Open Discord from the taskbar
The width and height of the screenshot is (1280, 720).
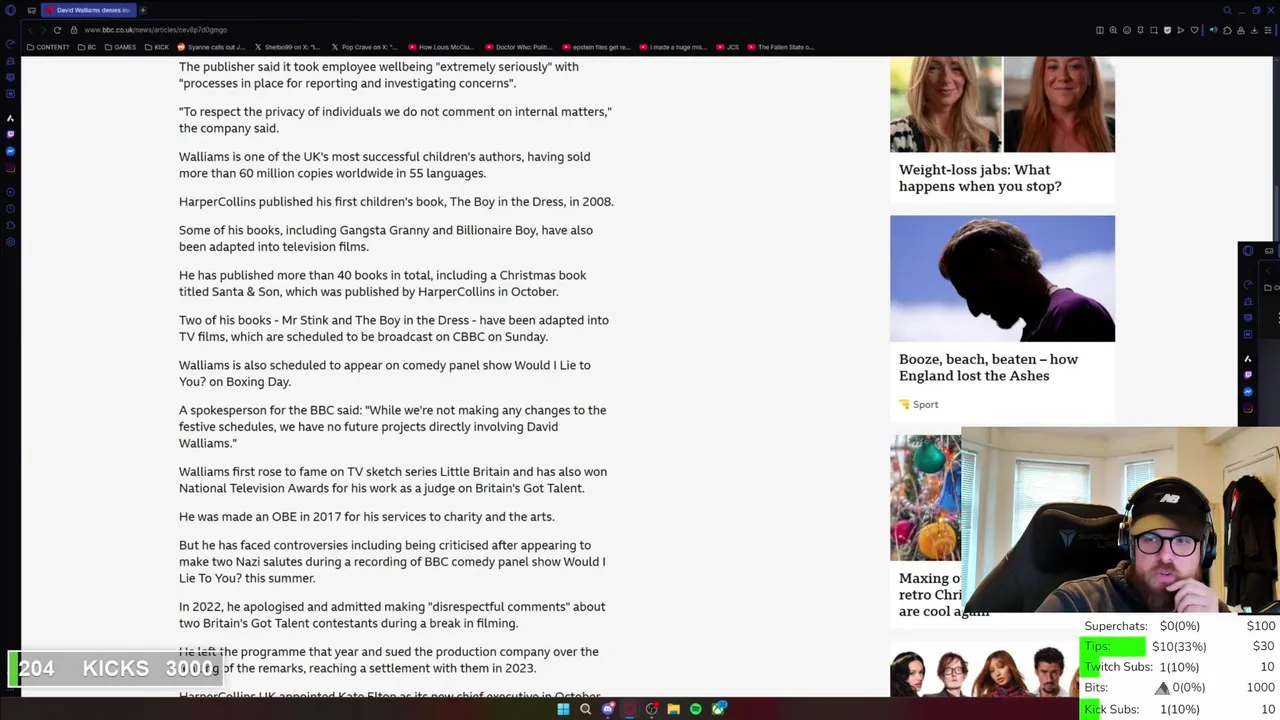[x=608, y=709]
